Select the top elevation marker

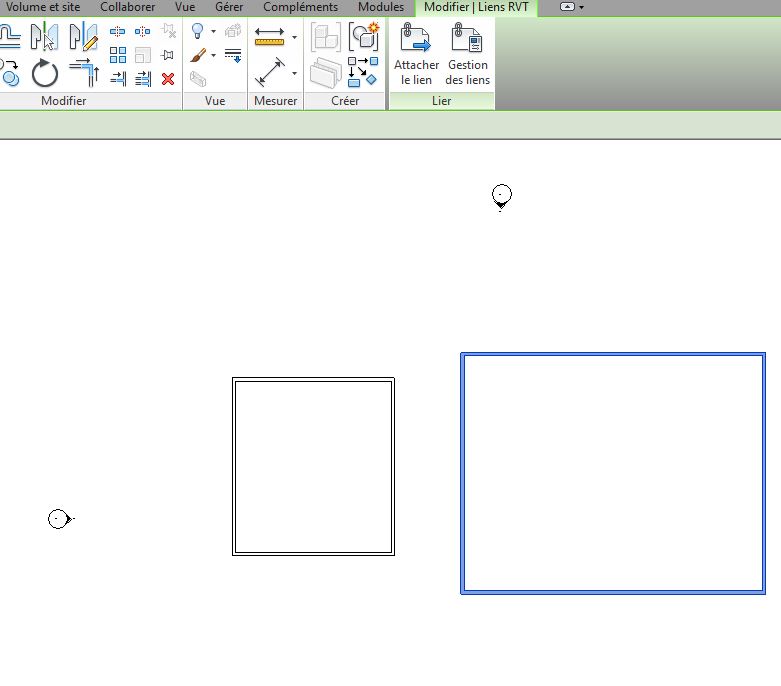click(x=502, y=197)
